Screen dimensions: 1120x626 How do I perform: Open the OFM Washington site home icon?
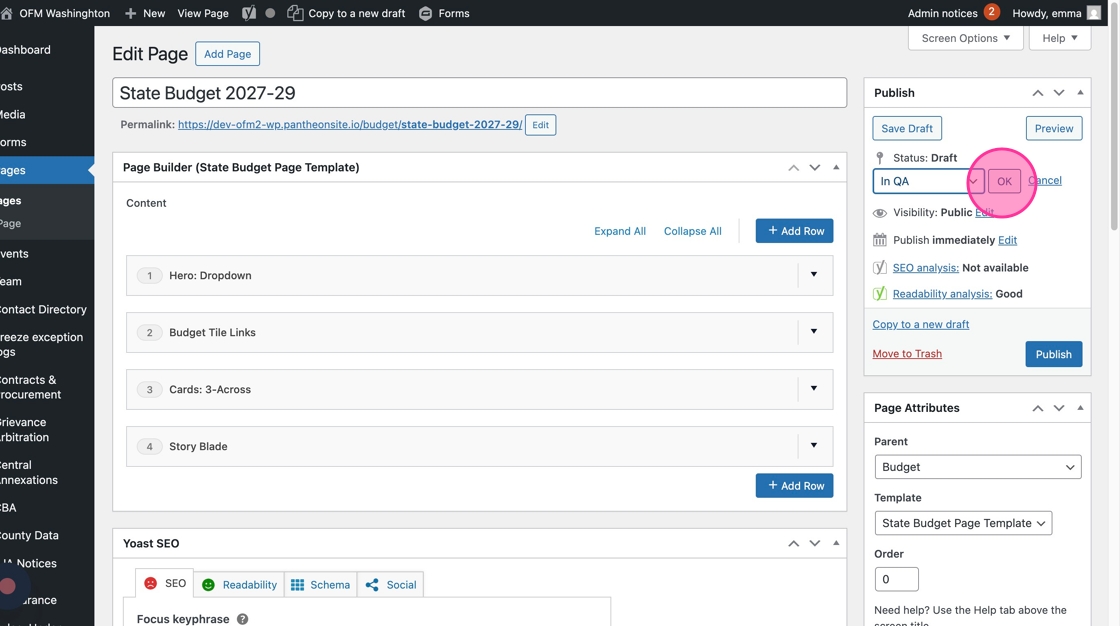6,13
